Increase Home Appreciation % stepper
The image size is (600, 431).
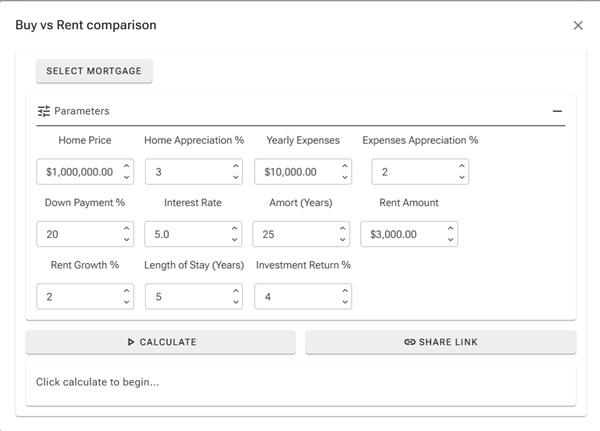pyautogui.click(x=235, y=166)
